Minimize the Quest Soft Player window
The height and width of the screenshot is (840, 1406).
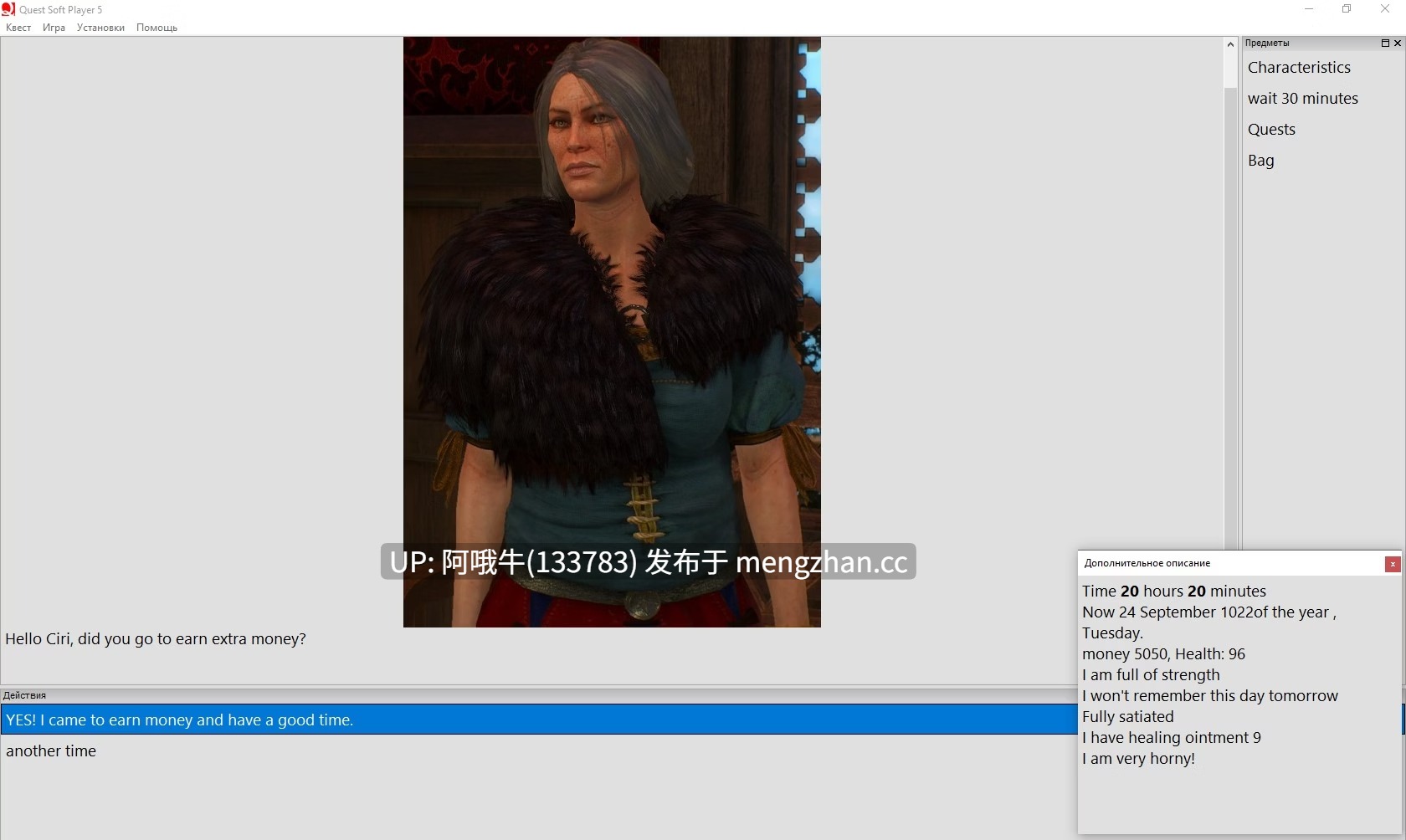[x=1309, y=9]
